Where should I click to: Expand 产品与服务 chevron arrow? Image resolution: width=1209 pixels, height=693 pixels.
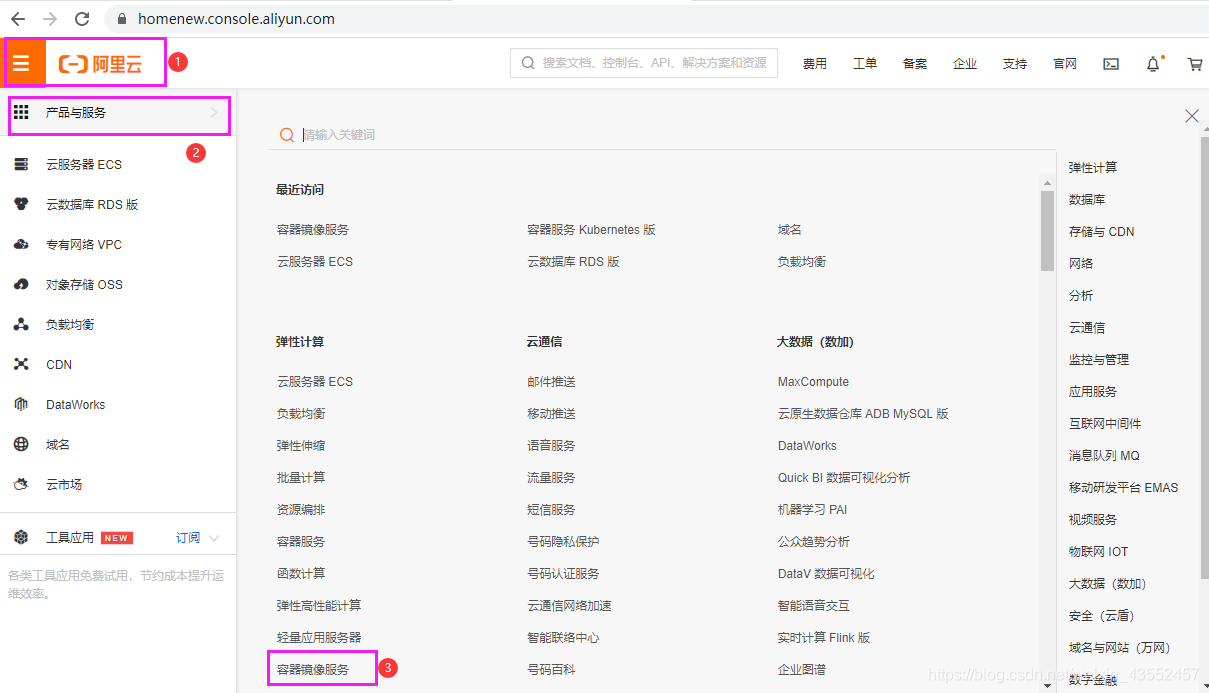(214, 113)
